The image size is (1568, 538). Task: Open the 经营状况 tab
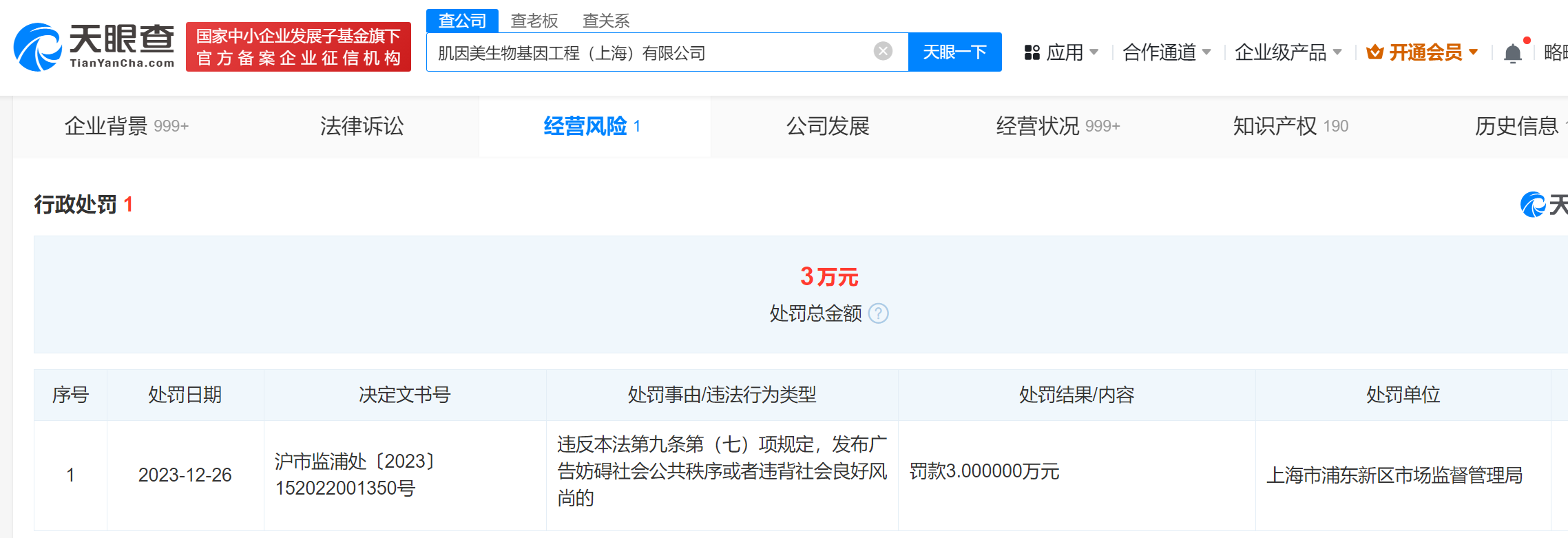(1058, 126)
